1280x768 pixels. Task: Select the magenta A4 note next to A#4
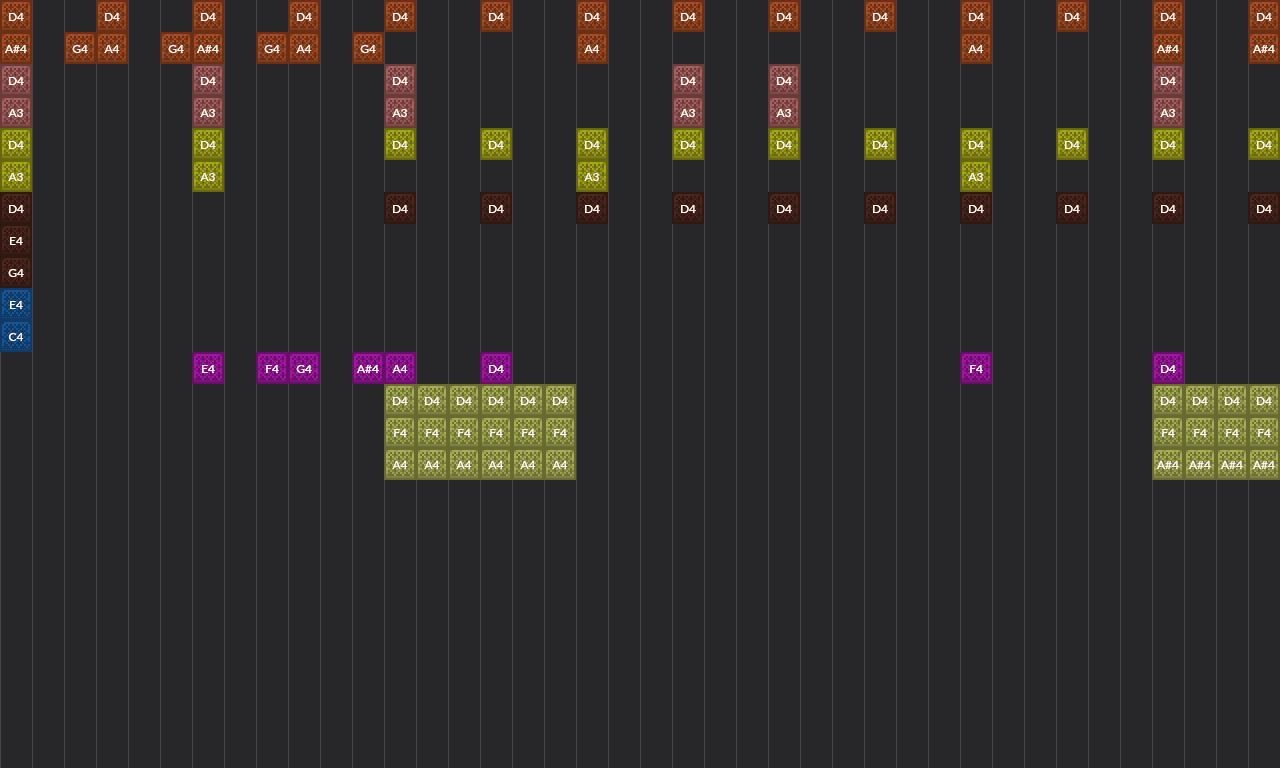coord(400,368)
